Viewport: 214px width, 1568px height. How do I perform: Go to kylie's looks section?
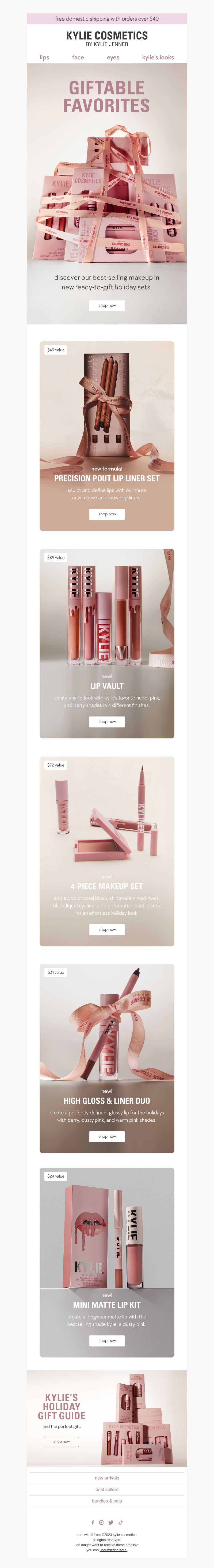point(158,57)
